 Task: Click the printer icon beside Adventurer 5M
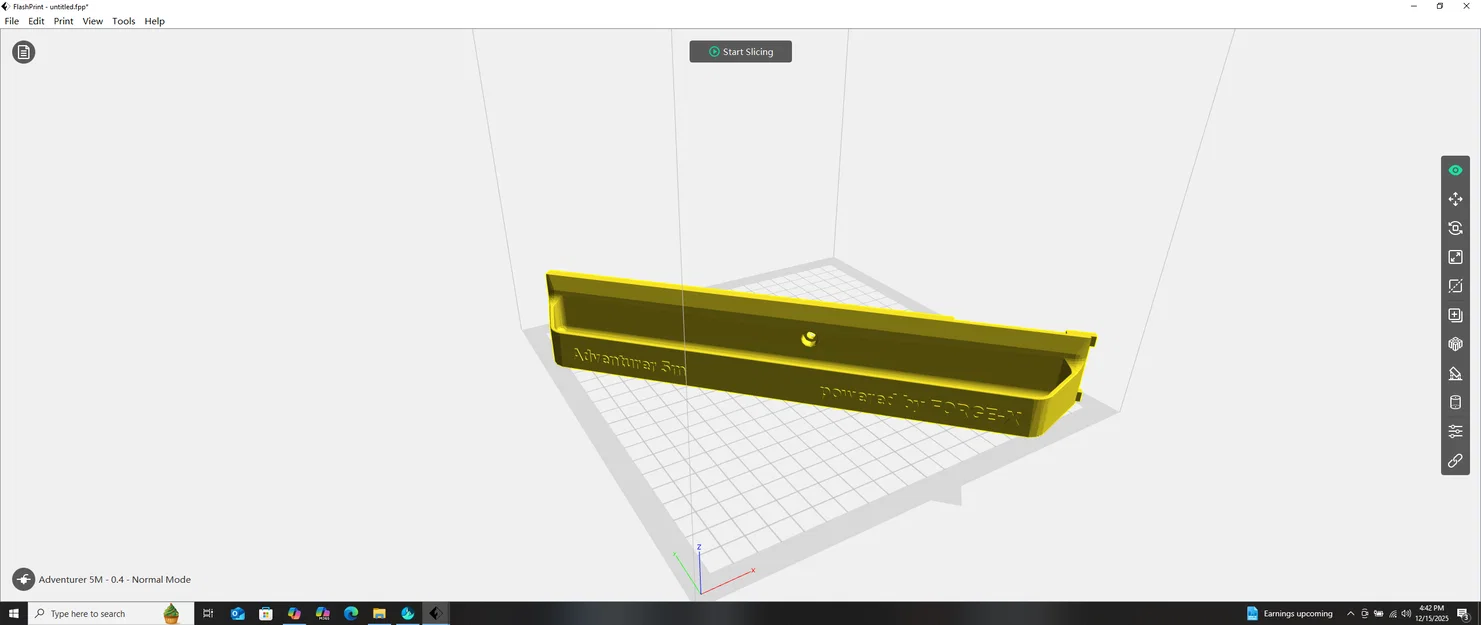point(23,579)
